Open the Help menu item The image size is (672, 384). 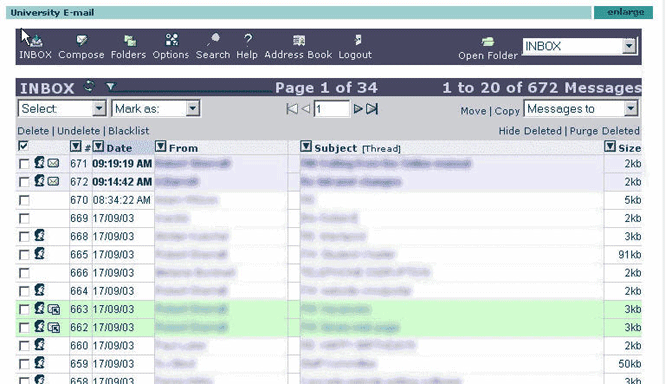tap(247, 46)
